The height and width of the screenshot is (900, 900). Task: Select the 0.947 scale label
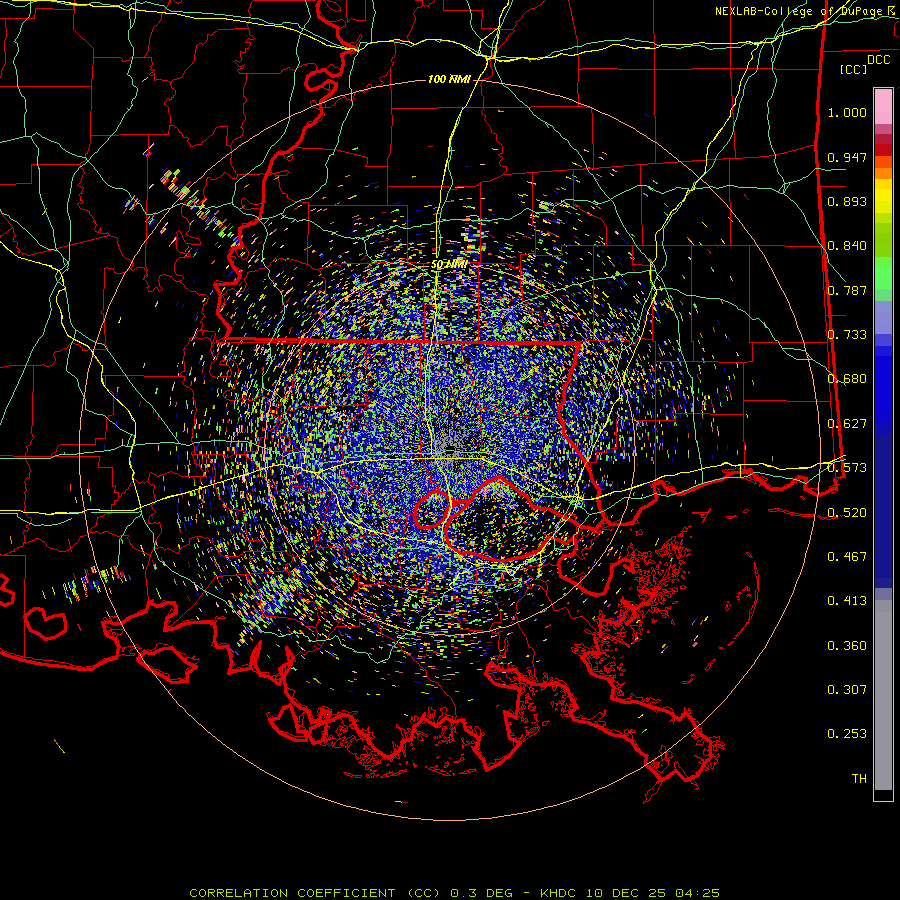click(847, 157)
